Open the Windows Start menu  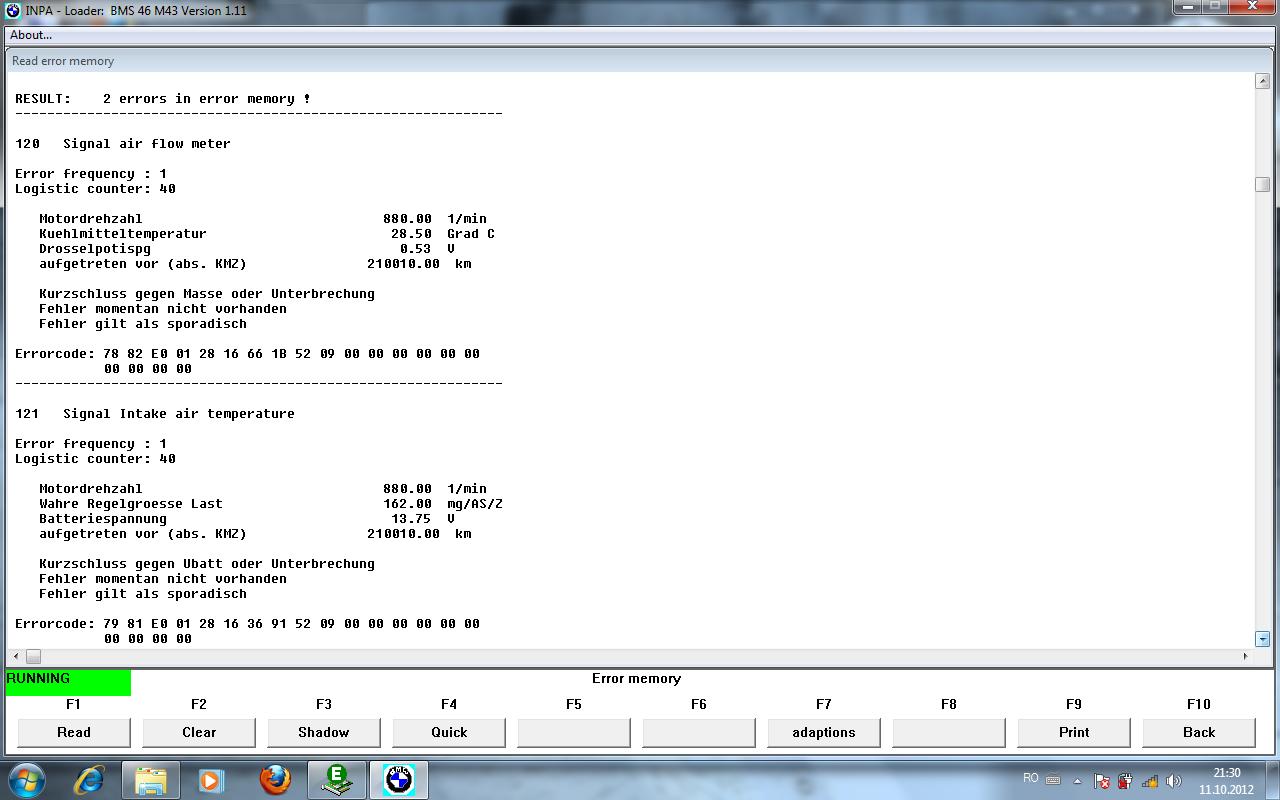(27, 780)
